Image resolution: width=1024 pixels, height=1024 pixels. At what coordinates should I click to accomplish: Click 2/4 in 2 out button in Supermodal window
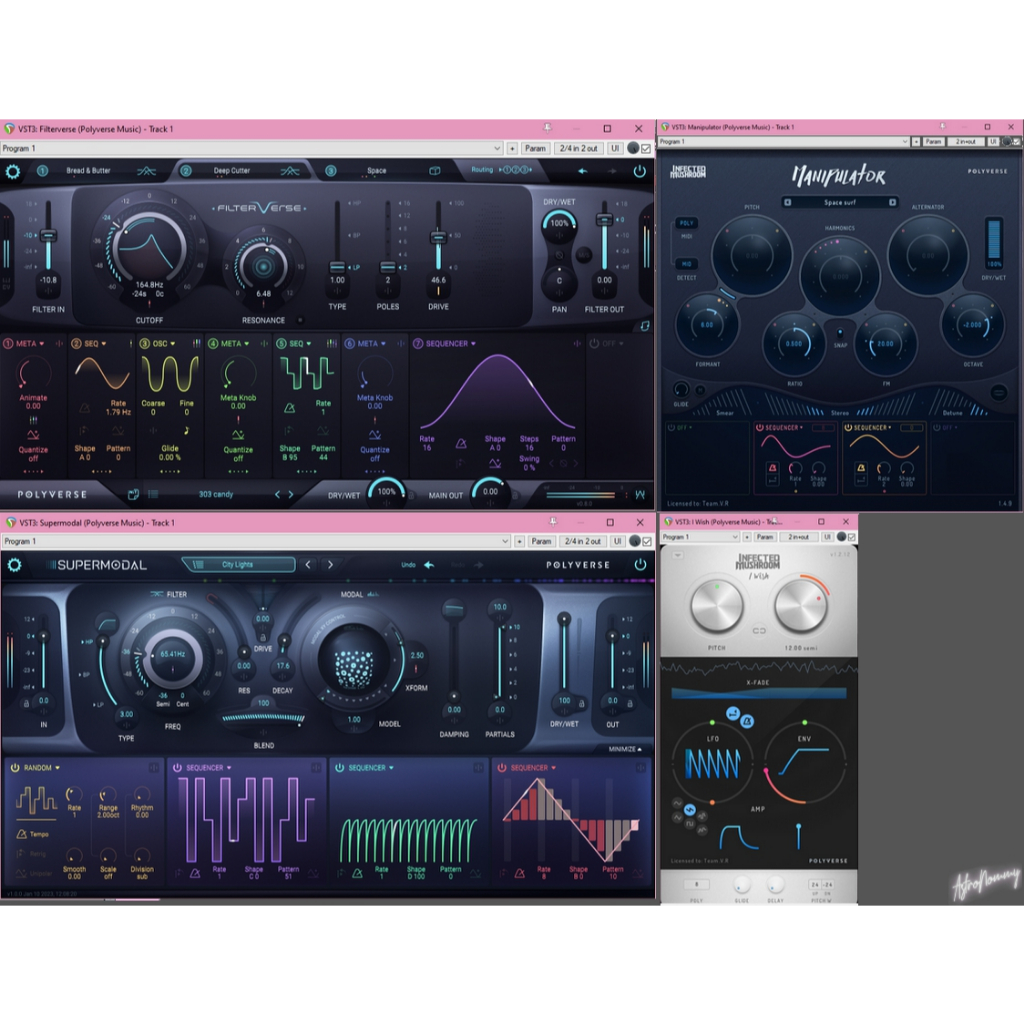pos(583,541)
